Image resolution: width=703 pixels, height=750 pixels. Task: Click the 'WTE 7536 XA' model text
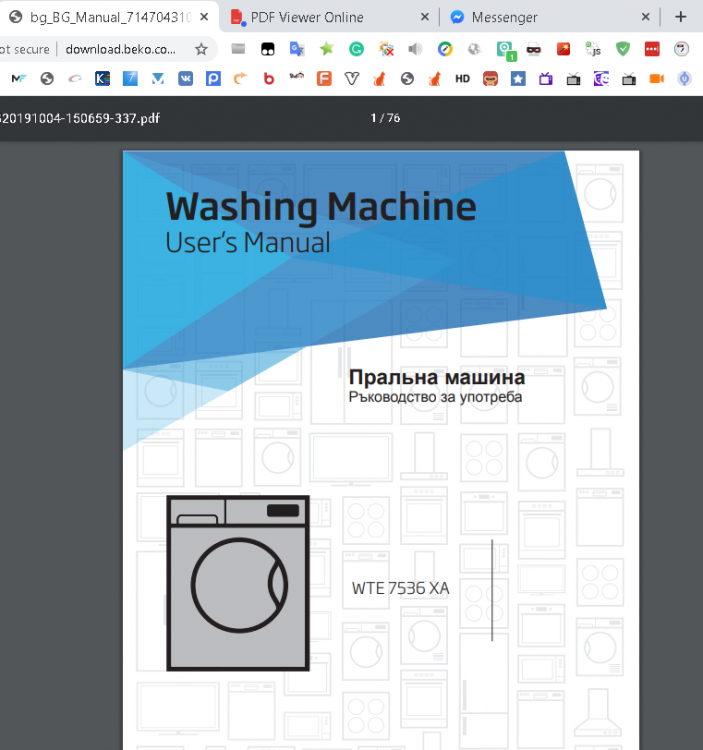tap(401, 588)
